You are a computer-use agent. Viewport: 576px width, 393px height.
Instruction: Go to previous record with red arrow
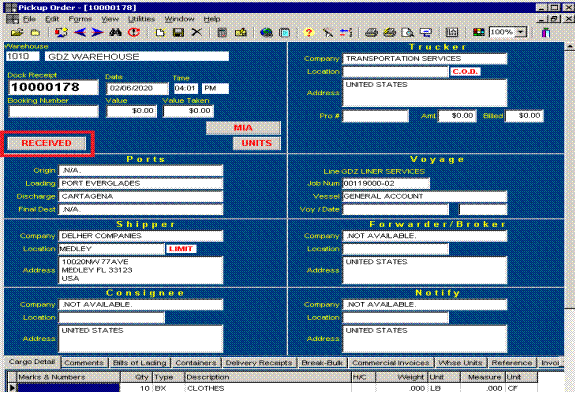pos(80,33)
